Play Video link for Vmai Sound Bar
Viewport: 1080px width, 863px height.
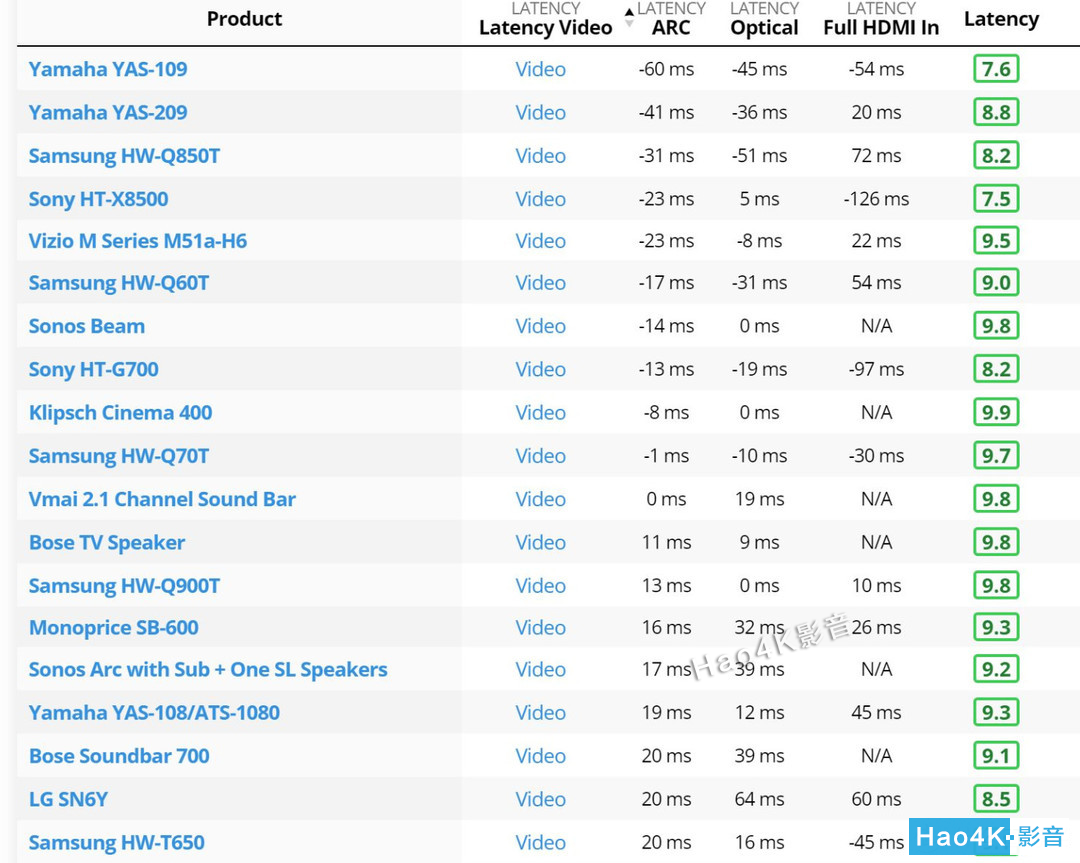pyautogui.click(x=541, y=499)
